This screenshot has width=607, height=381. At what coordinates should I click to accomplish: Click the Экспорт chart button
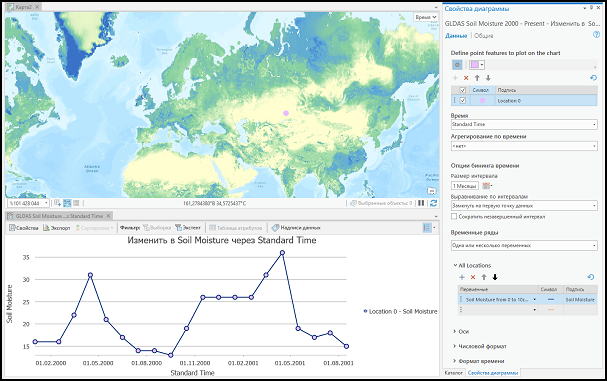tap(57, 228)
